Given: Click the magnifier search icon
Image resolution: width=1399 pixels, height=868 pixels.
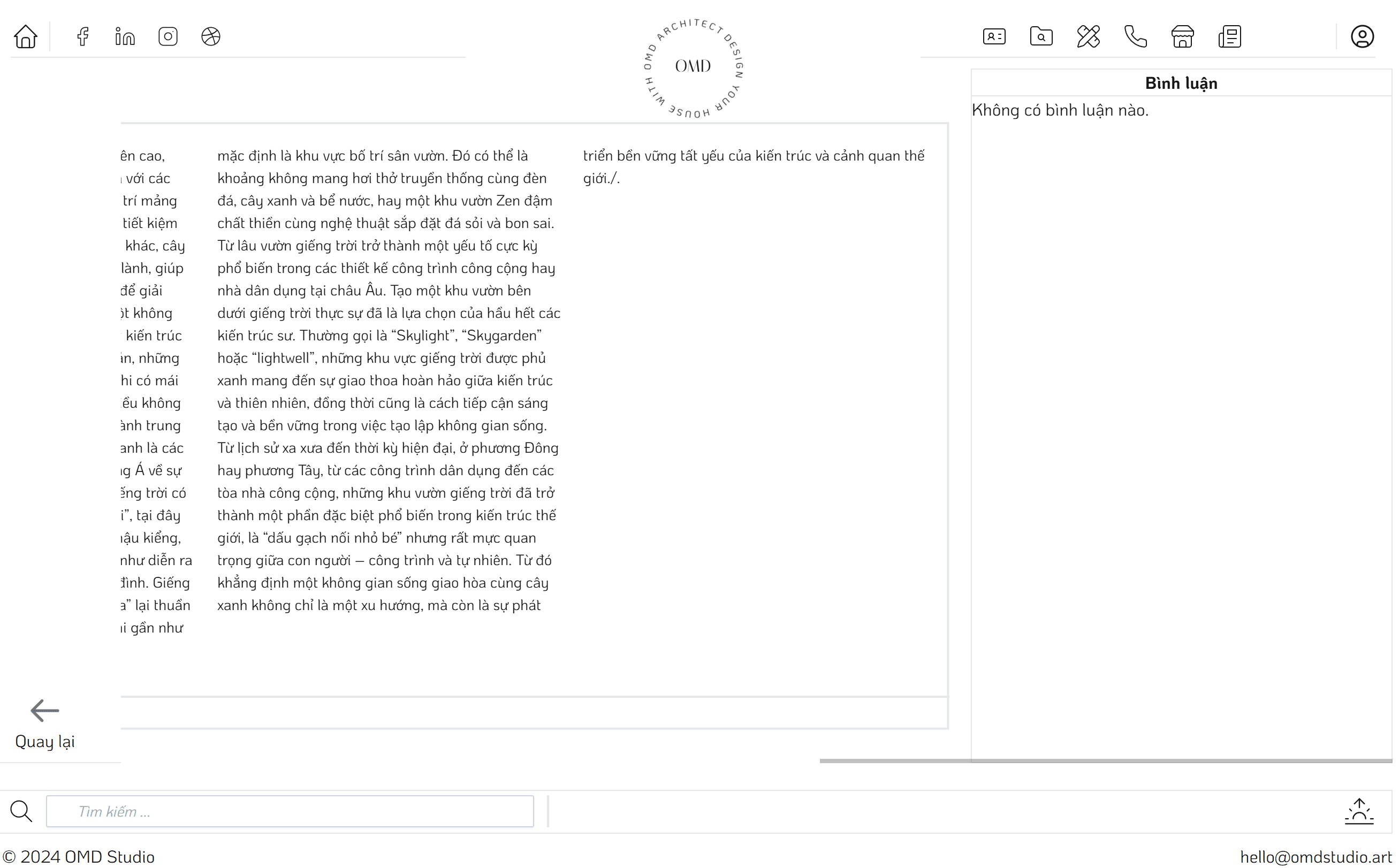Looking at the screenshot, I should [21, 811].
